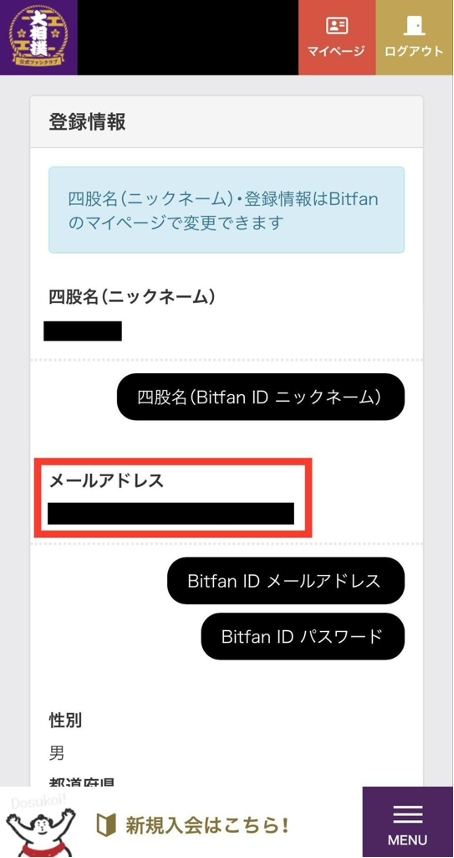Click the redacted メールアドレス value
The image size is (454, 858).
tap(171, 514)
